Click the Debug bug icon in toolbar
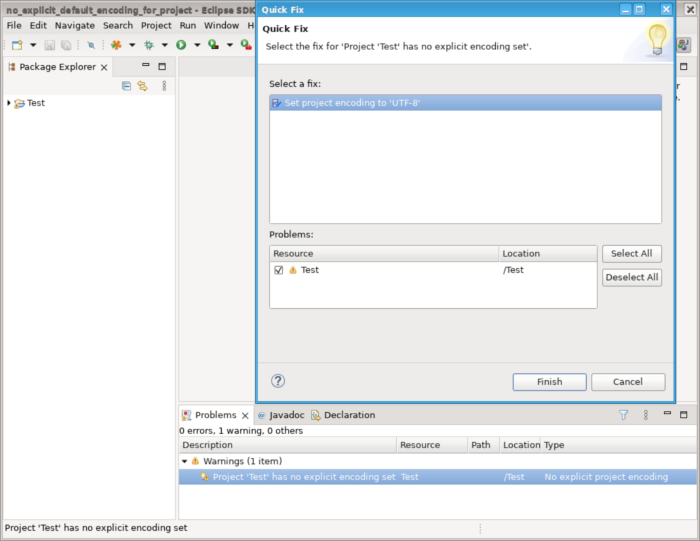This screenshot has height=541, width=700. [149, 45]
